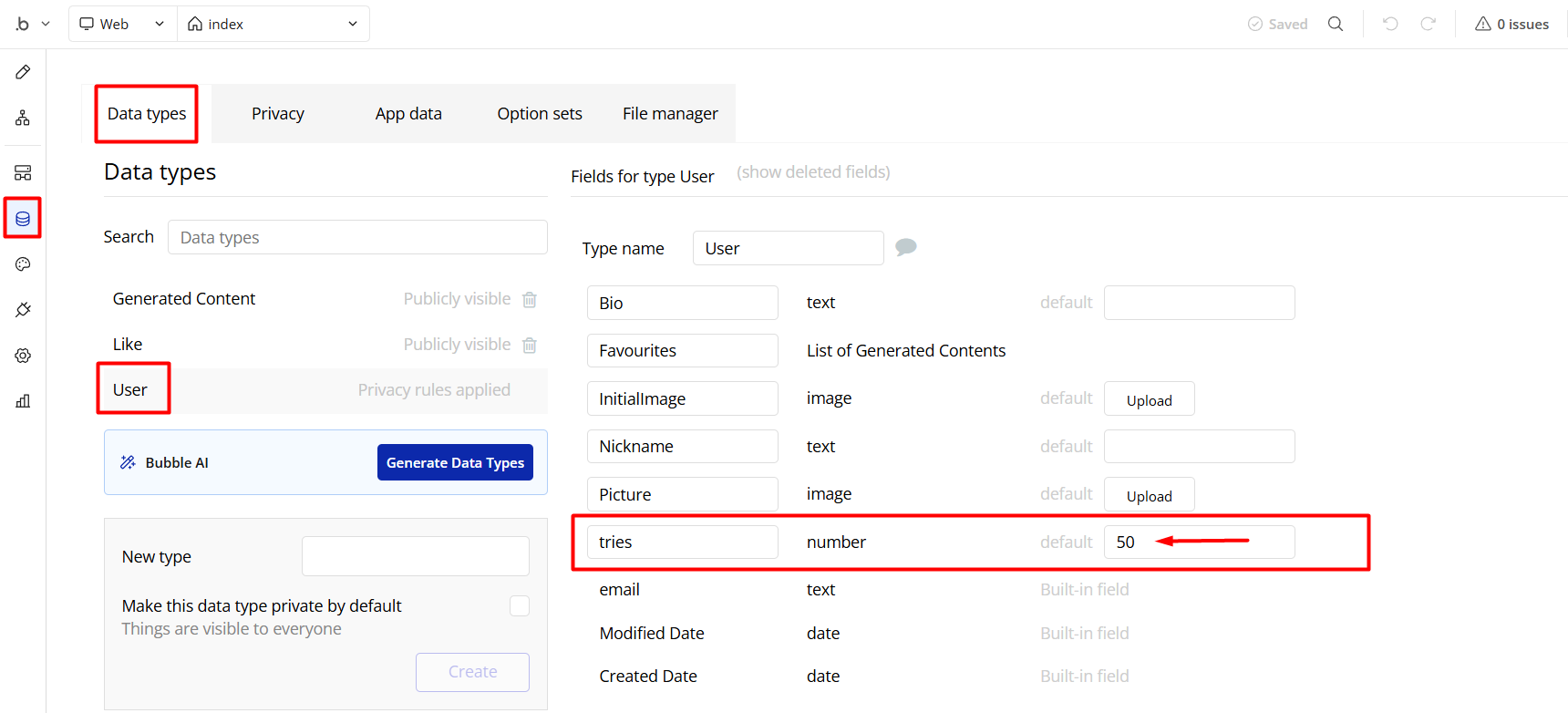Image resolution: width=1568 pixels, height=713 pixels.
Task: Switch to the Option sets tab
Action: point(540,114)
